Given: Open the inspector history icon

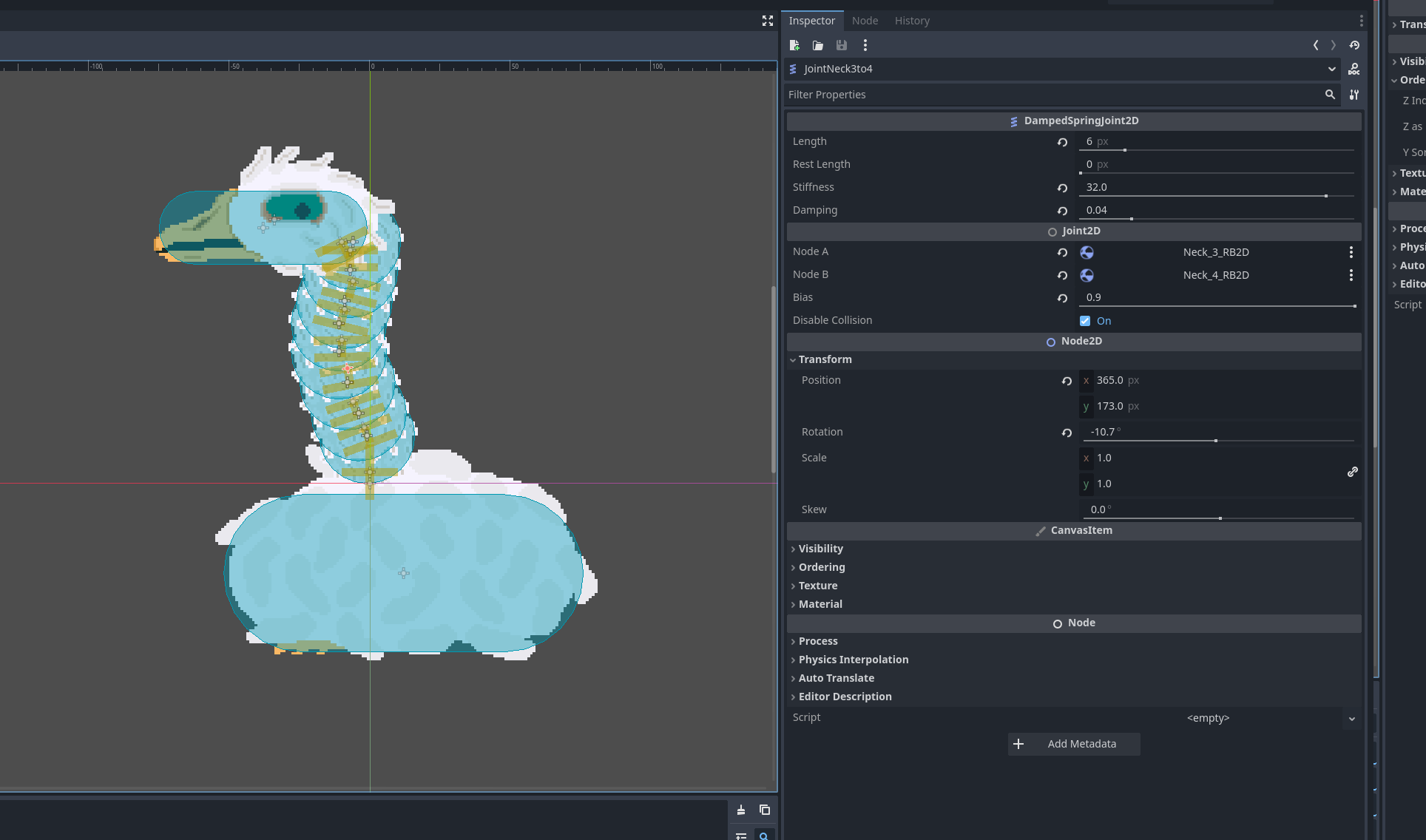Looking at the screenshot, I should coord(1354,45).
